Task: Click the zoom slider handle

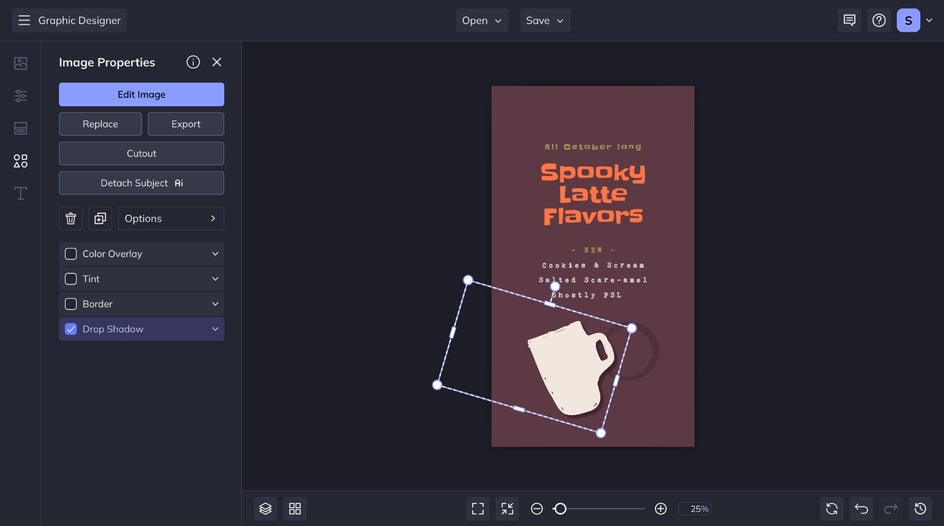Action: pos(560,509)
